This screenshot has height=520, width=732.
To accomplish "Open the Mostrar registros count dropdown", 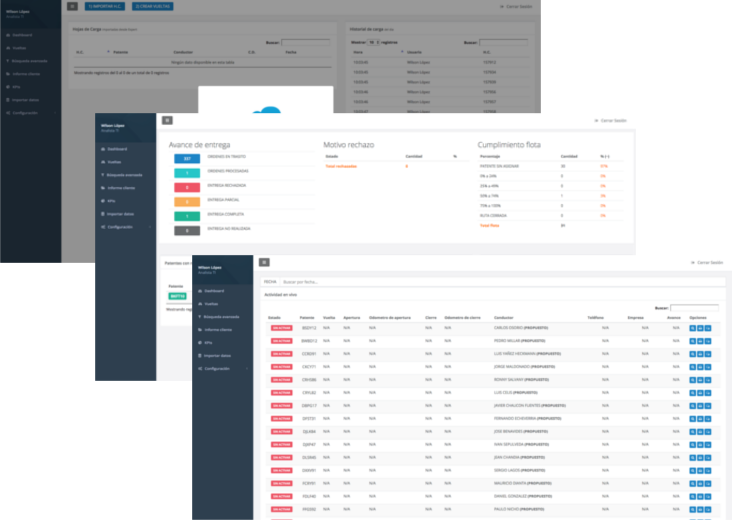I will click(374, 43).
